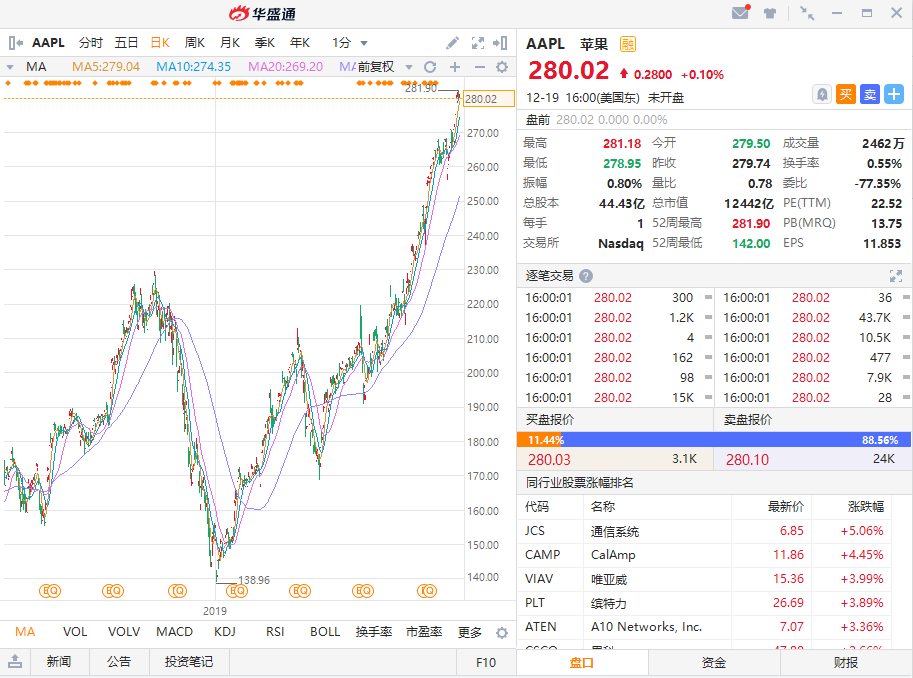913x678 pixels.
Task: Click the 融 margin badge
Action: (x=628, y=44)
